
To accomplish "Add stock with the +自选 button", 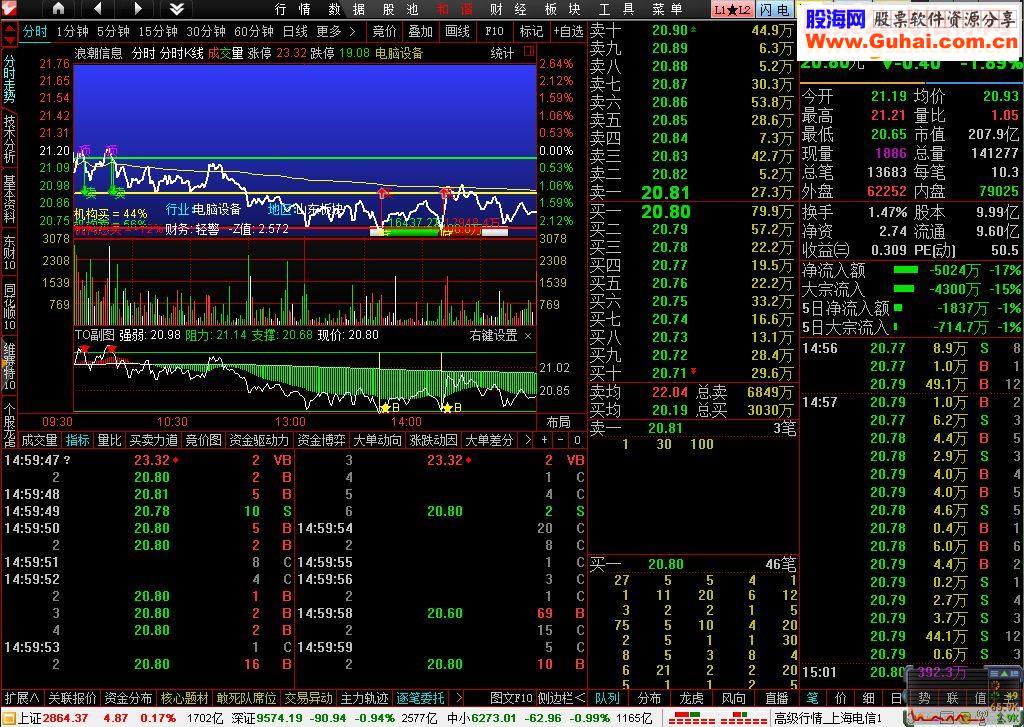I will point(568,31).
